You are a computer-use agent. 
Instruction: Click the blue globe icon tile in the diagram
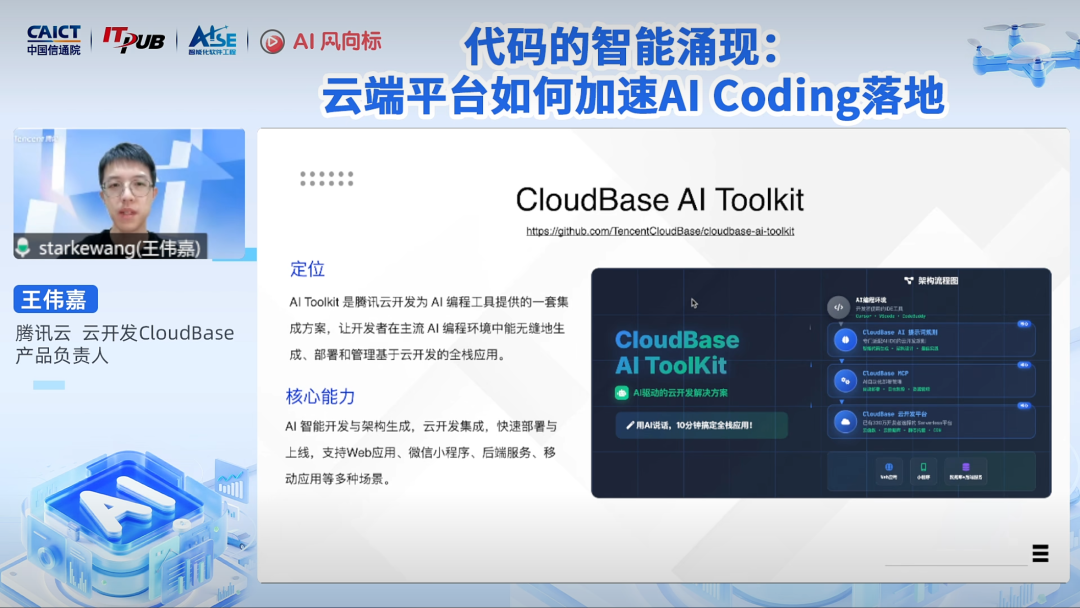tap(889, 470)
